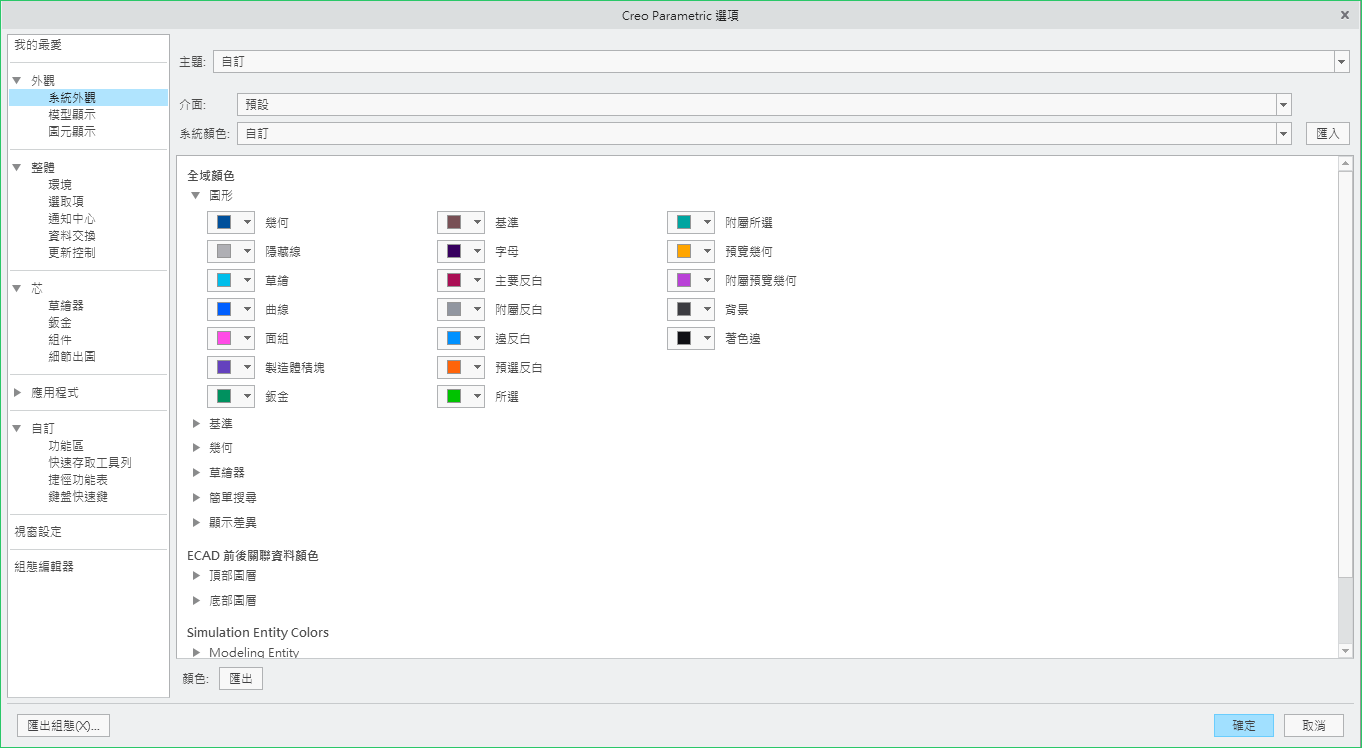The width and height of the screenshot is (1362, 748).
Task: Expand the 草繪器 color group
Action: click(x=197, y=473)
